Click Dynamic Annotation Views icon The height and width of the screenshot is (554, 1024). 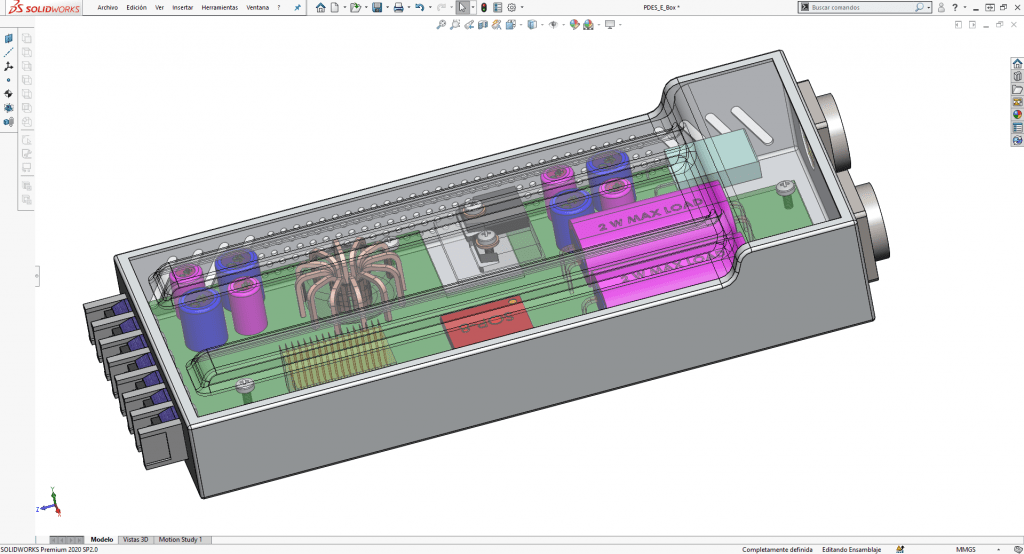(x=496, y=25)
